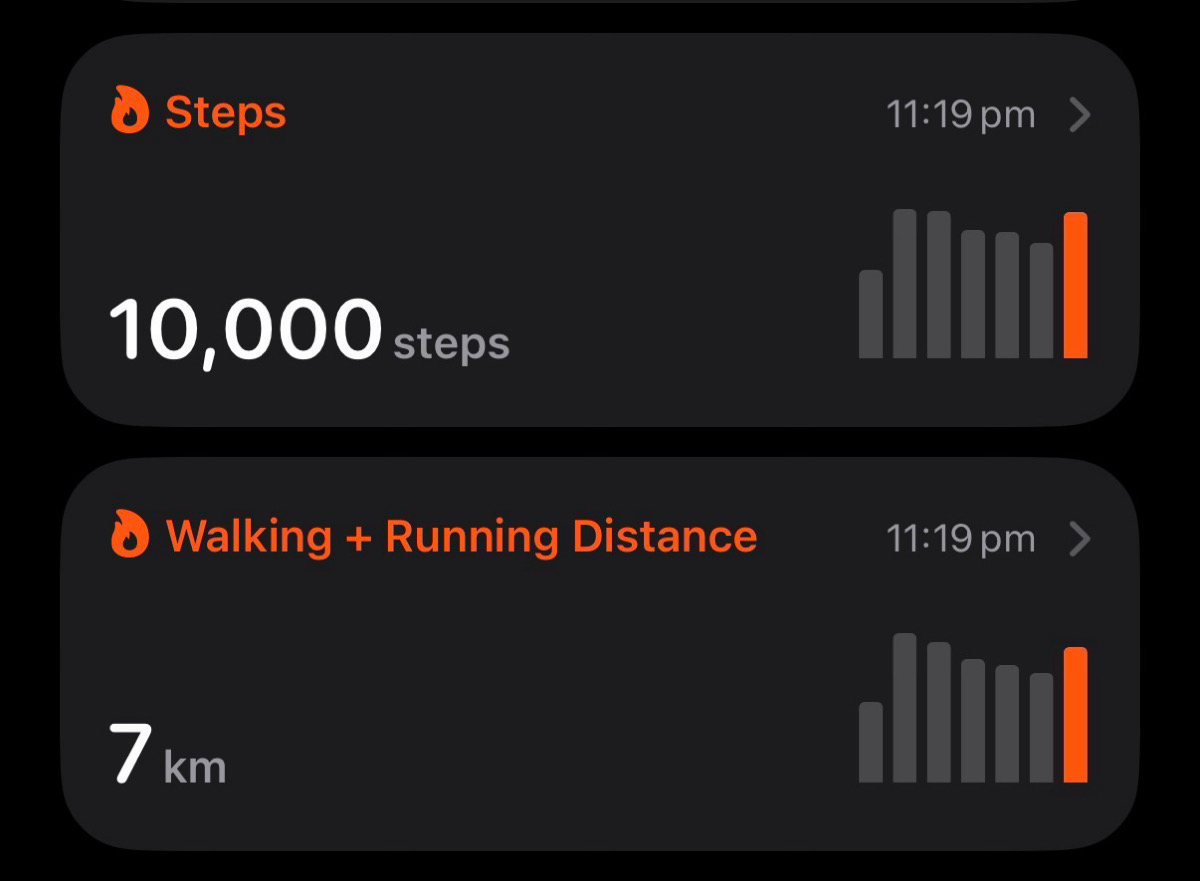The width and height of the screenshot is (1200, 881).
Task: Click the flame icon beside Steps
Action: coord(130,111)
